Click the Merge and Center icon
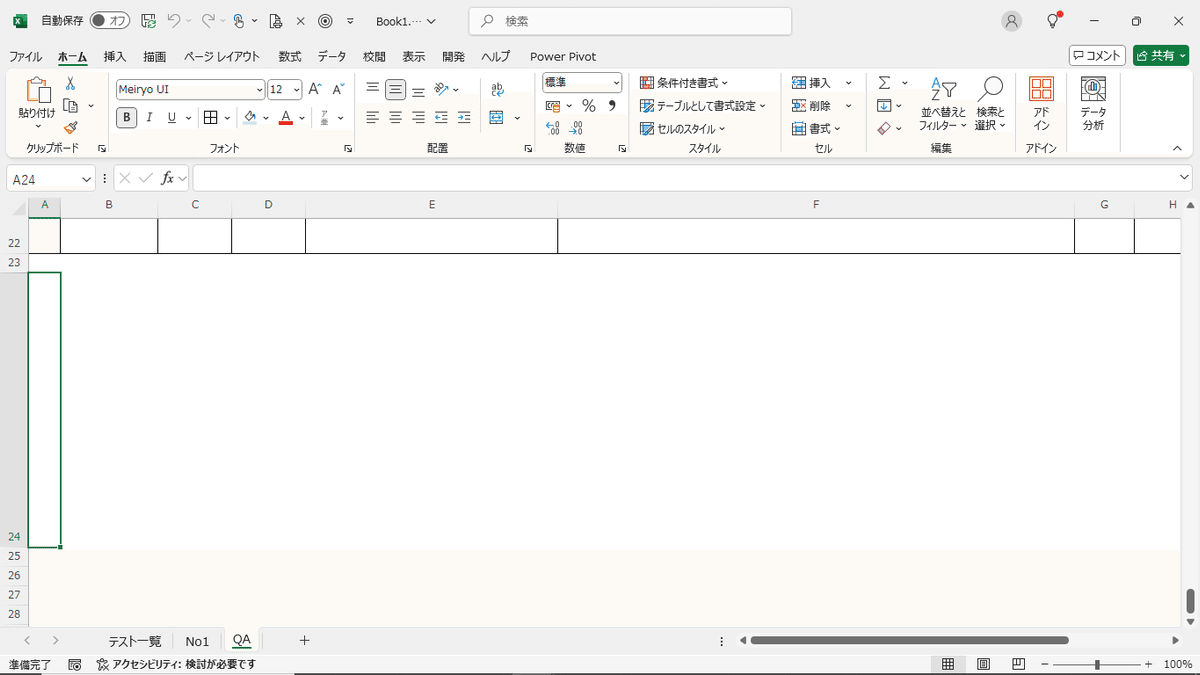This screenshot has height=675, width=1200. click(497, 117)
